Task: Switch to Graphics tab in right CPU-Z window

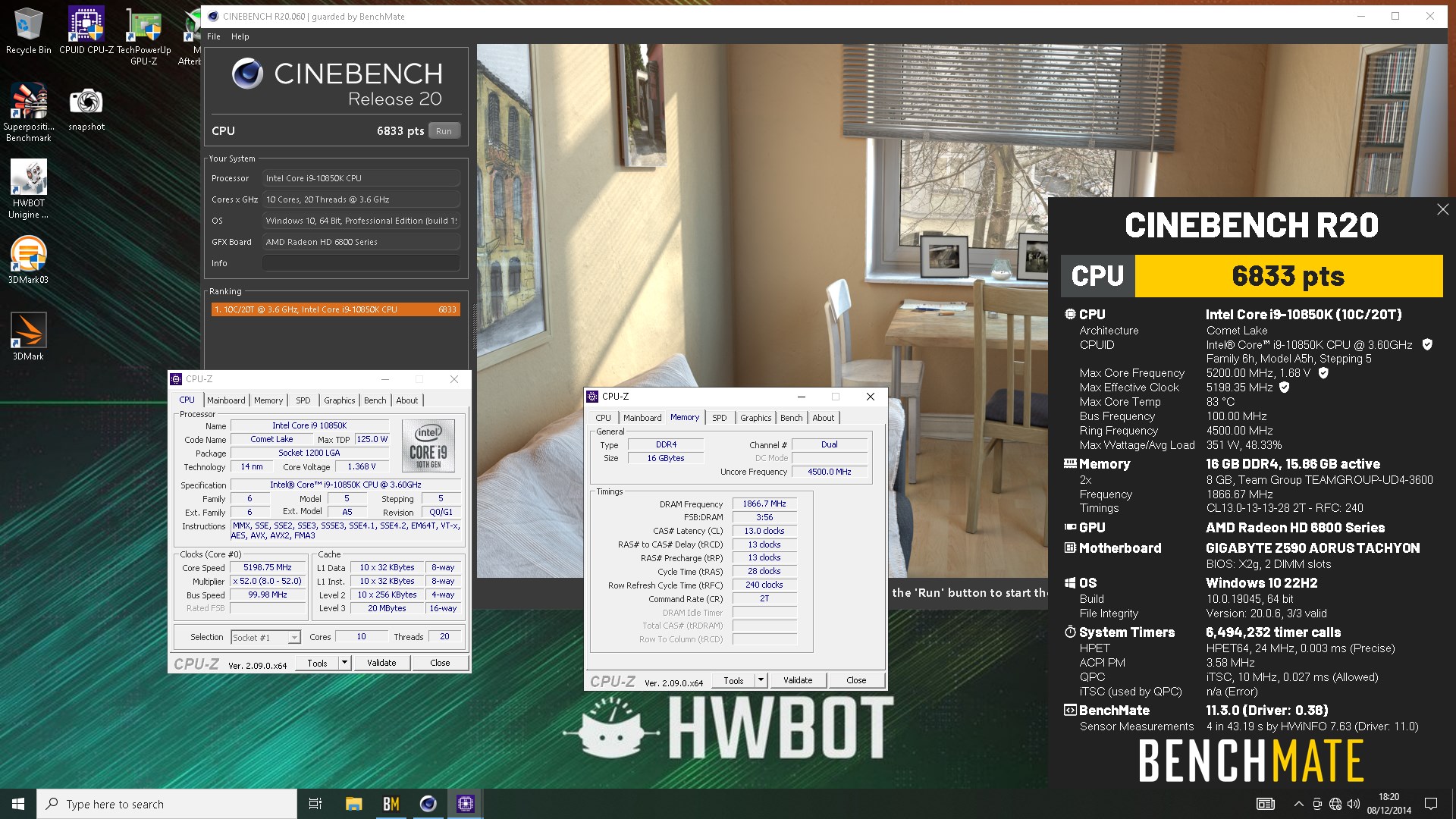Action: (755, 418)
